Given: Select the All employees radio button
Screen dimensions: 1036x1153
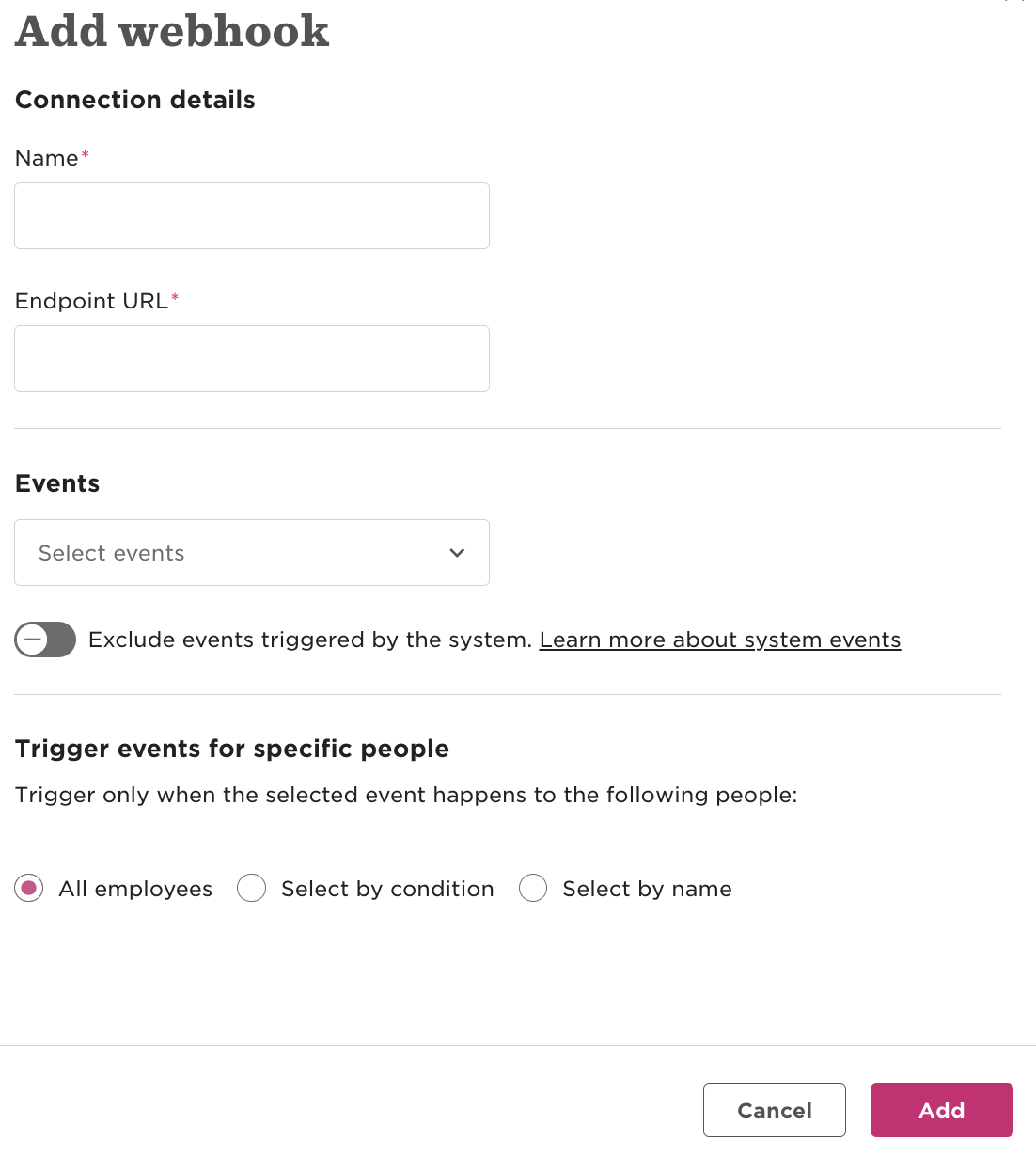Looking at the screenshot, I should coord(29,888).
